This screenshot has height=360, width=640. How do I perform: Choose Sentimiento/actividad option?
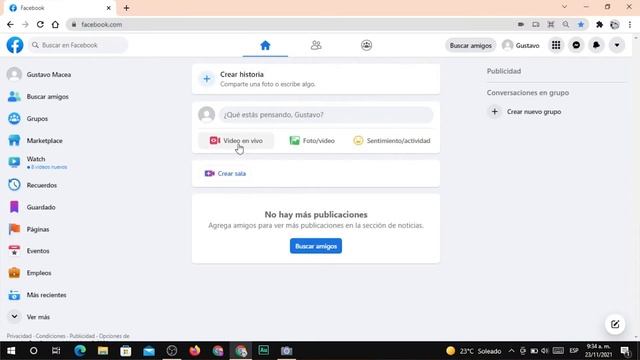click(x=392, y=140)
